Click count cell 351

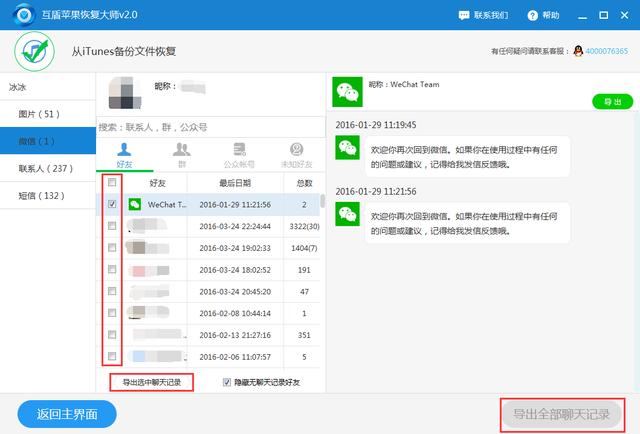pyautogui.click(x=304, y=335)
